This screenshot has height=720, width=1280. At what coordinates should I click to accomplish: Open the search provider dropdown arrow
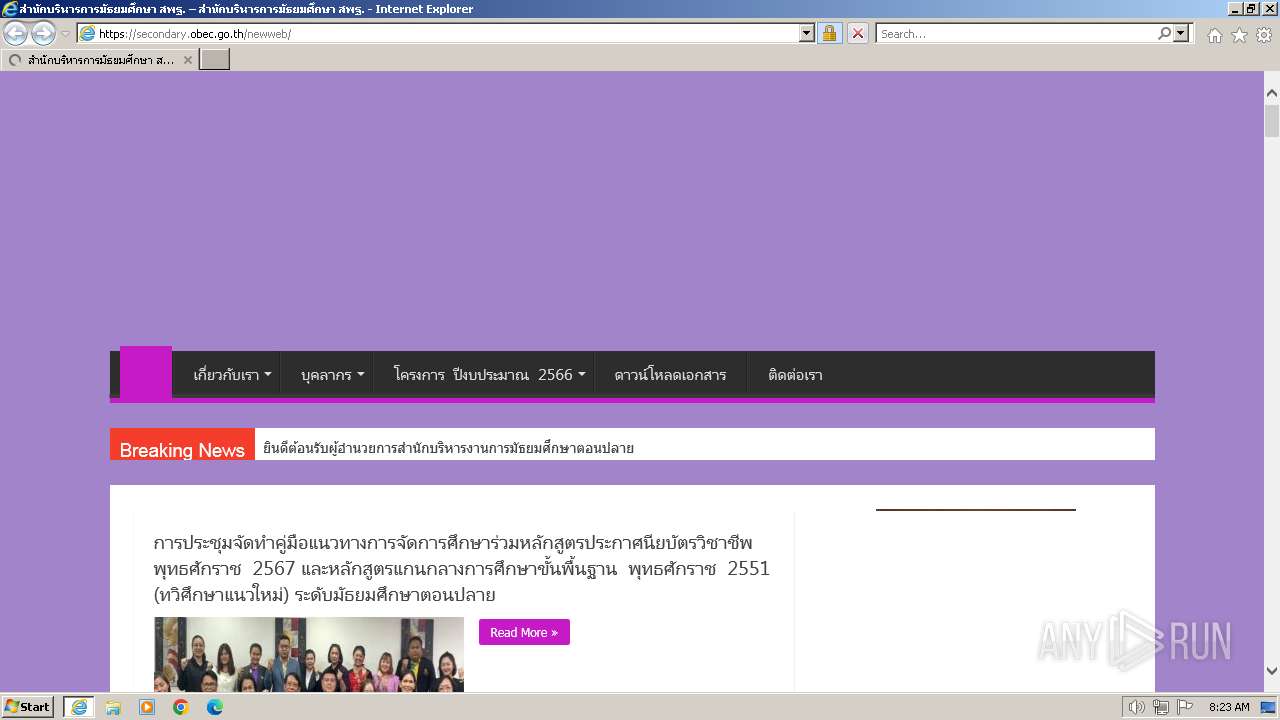point(1182,33)
